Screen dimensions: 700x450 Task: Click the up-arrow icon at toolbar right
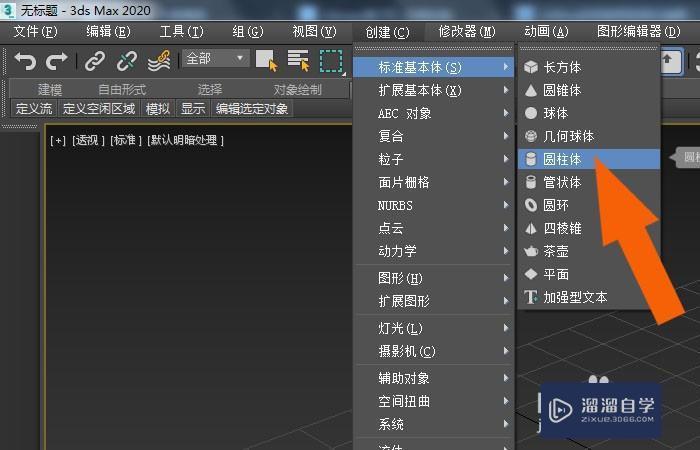[669, 61]
